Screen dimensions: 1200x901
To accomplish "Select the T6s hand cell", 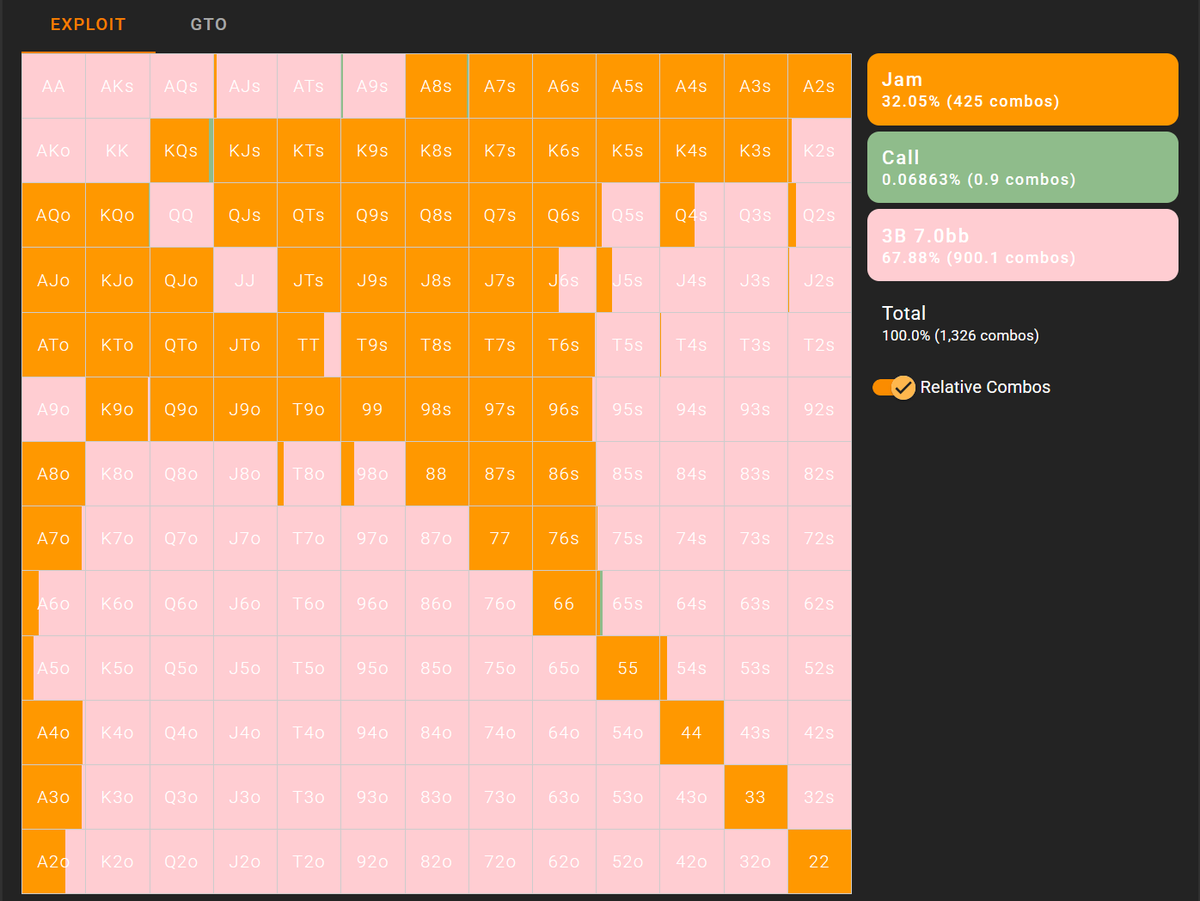I will point(564,345).
